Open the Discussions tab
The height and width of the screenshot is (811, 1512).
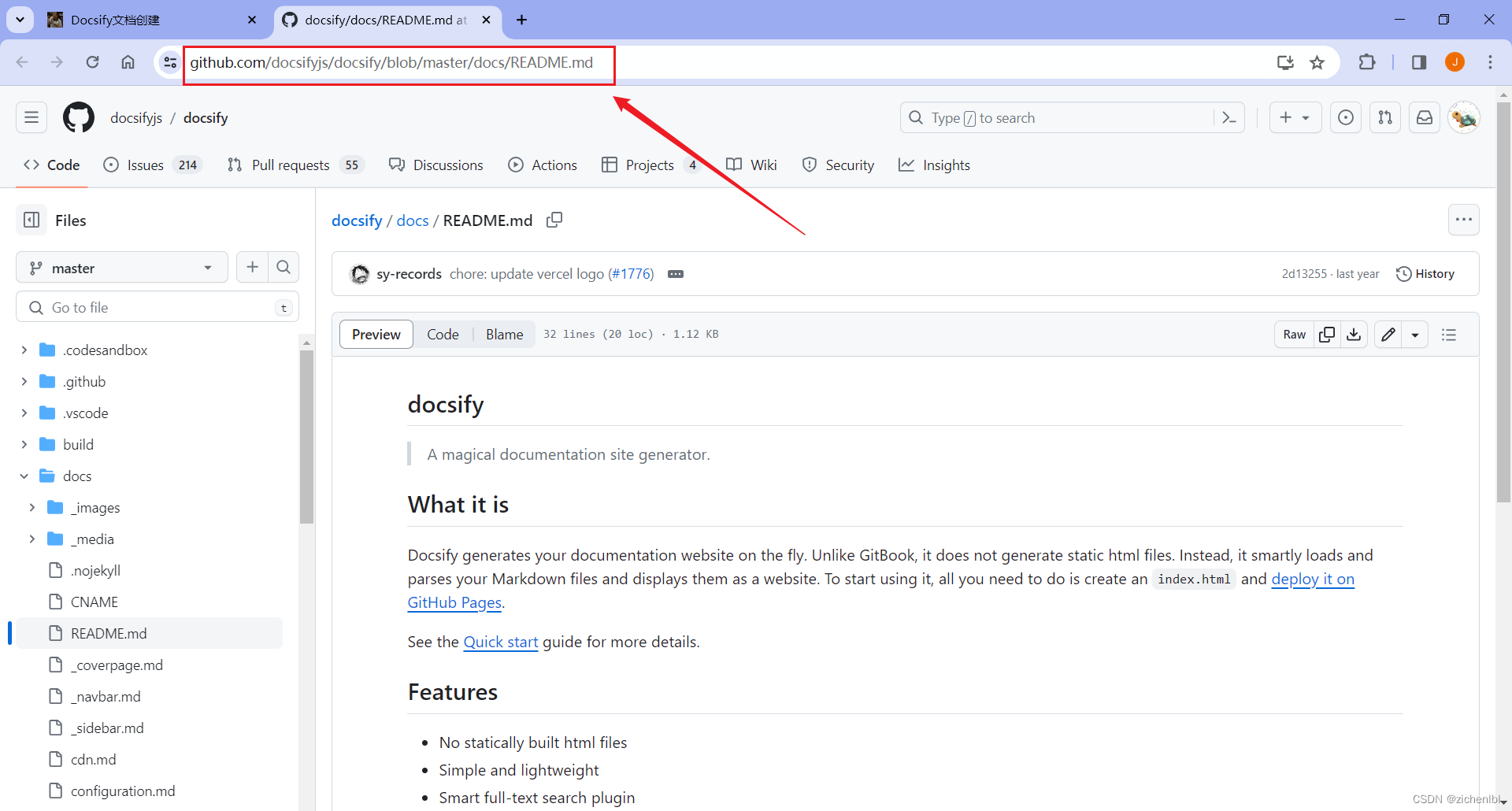point(436,165)
